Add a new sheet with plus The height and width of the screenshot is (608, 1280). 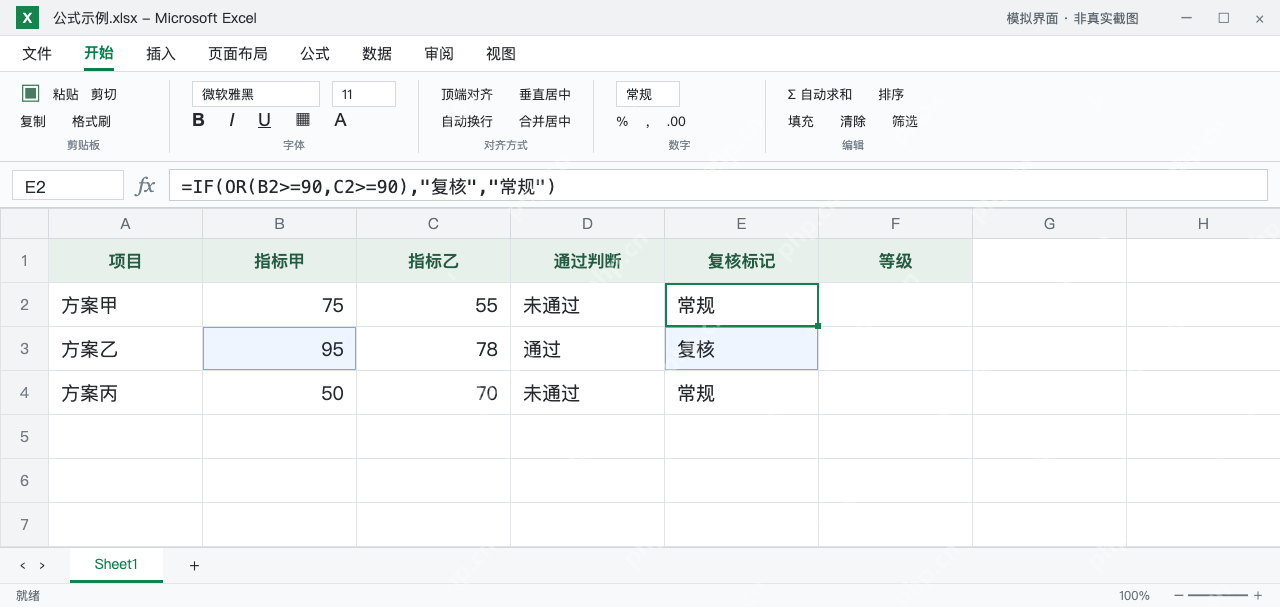pos(194,566)
